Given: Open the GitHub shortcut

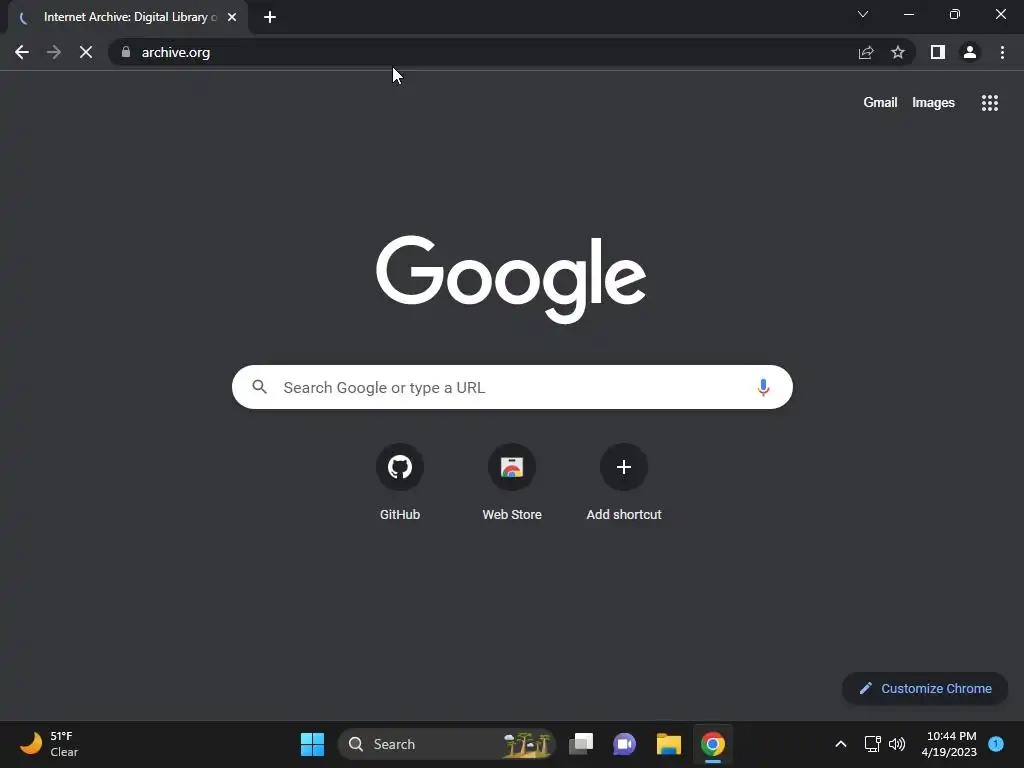Looking at the screenshot, I should [x=400, y=482].
